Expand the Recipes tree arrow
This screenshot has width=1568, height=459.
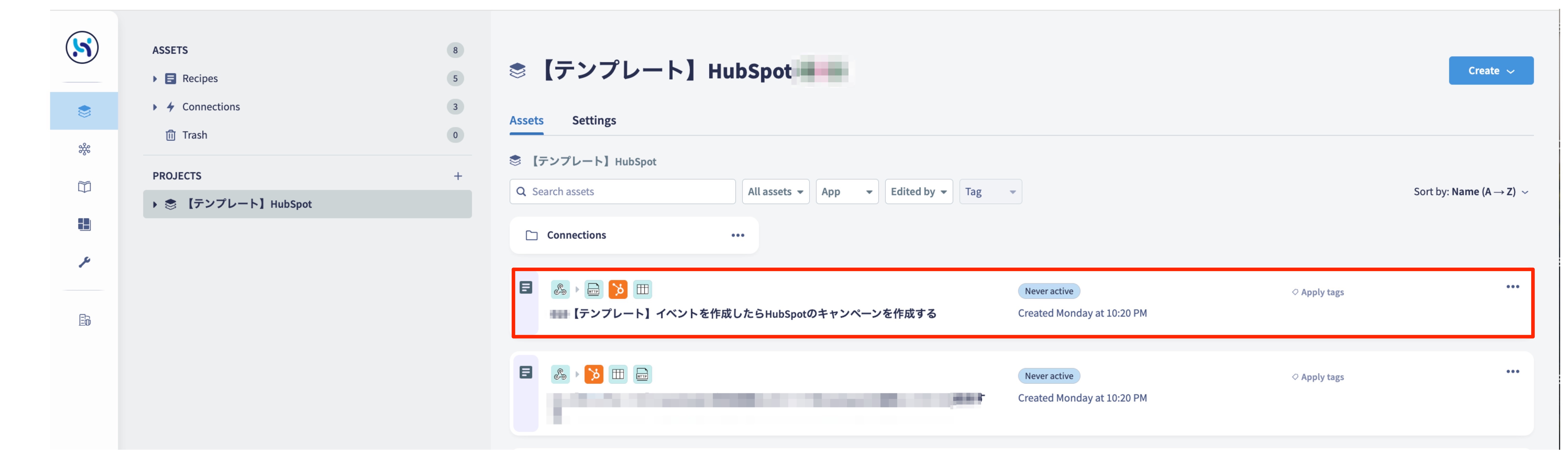155,79
